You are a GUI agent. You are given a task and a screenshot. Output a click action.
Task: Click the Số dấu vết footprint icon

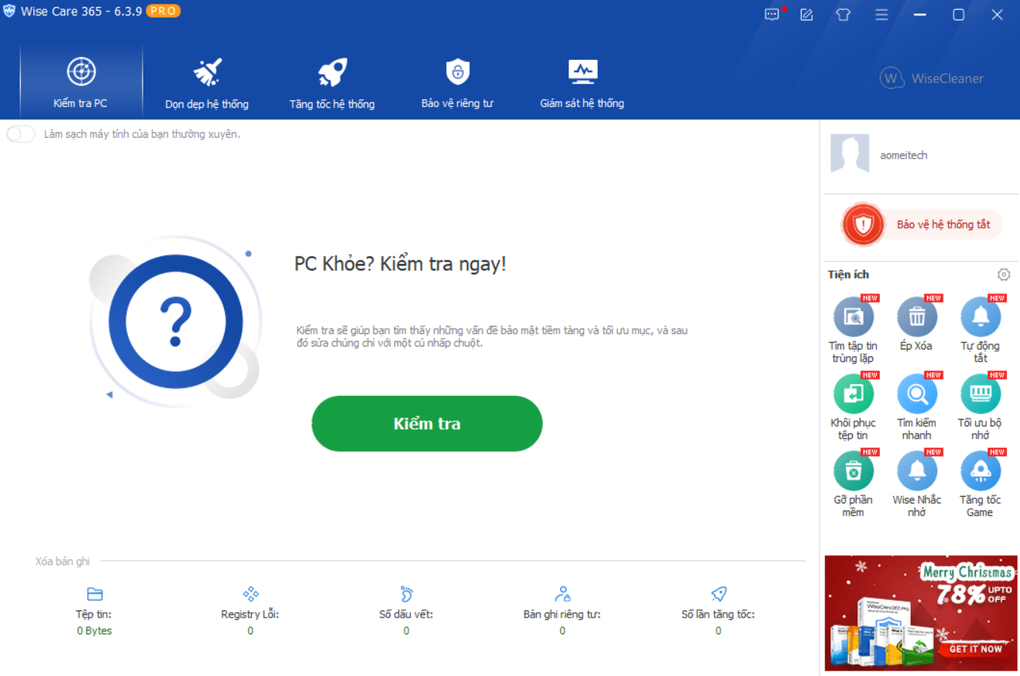407,593
